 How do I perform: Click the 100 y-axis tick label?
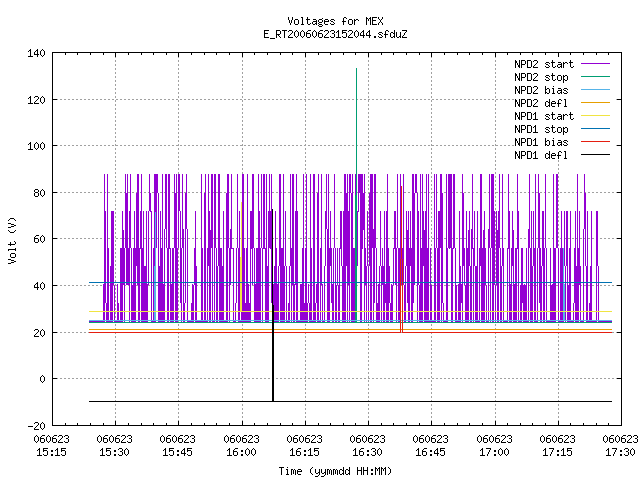point(36,146)
